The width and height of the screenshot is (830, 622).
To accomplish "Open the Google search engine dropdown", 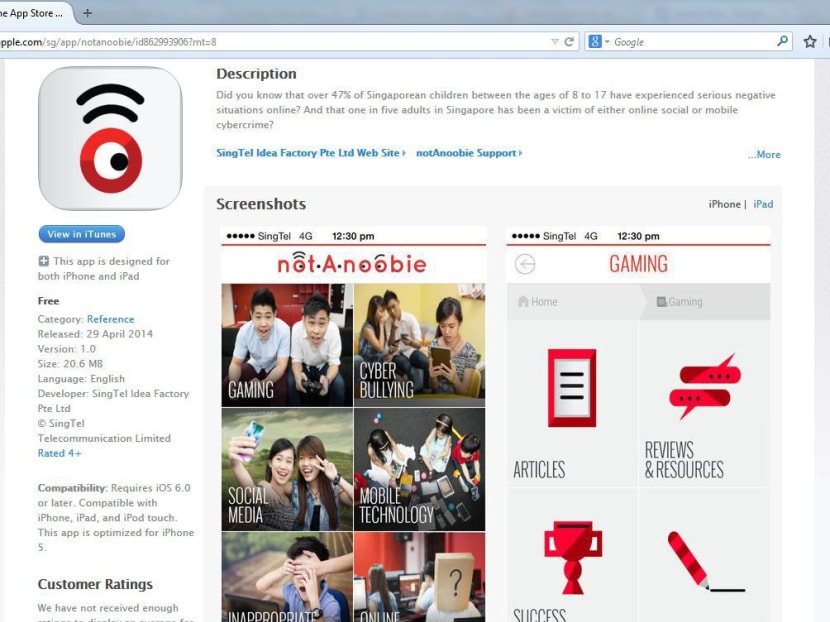I will [599, 42].
